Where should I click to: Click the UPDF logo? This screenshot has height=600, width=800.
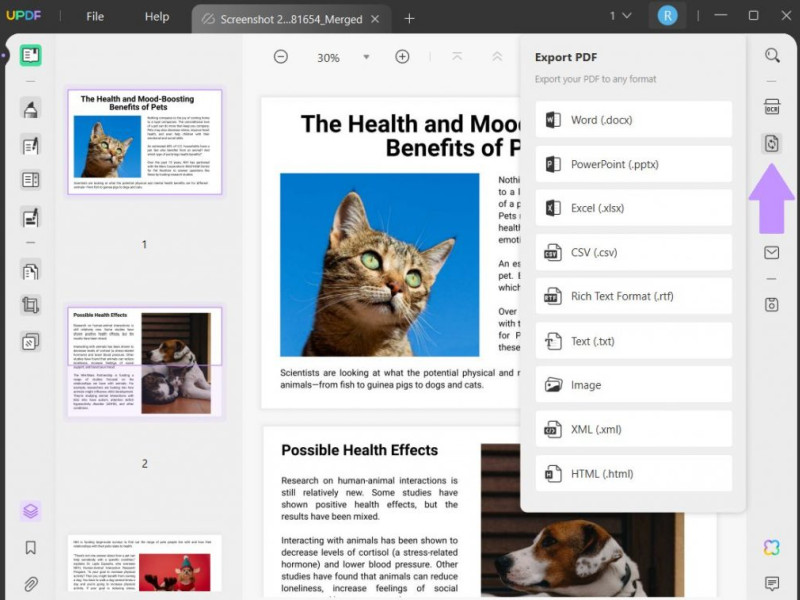23,16
